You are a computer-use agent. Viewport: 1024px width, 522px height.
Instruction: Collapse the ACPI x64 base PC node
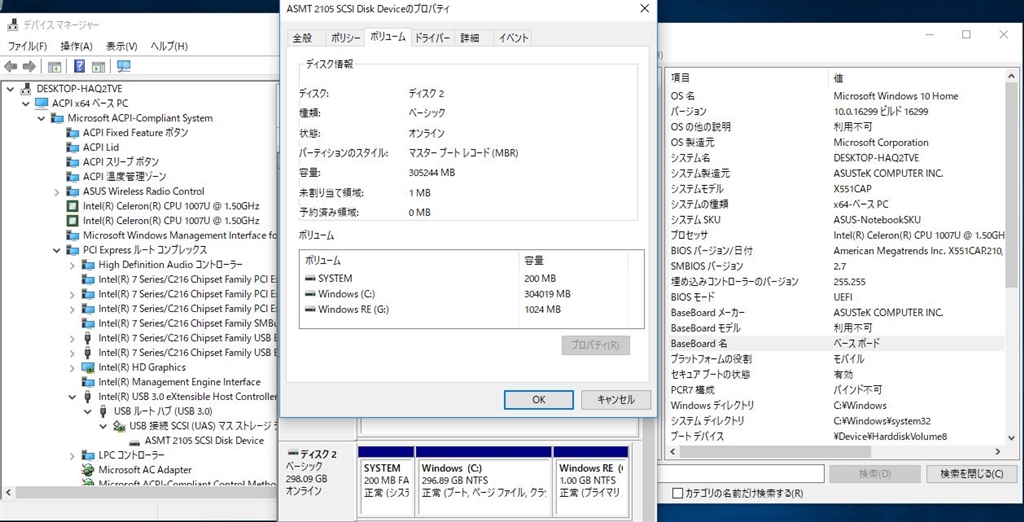[25, 104]
